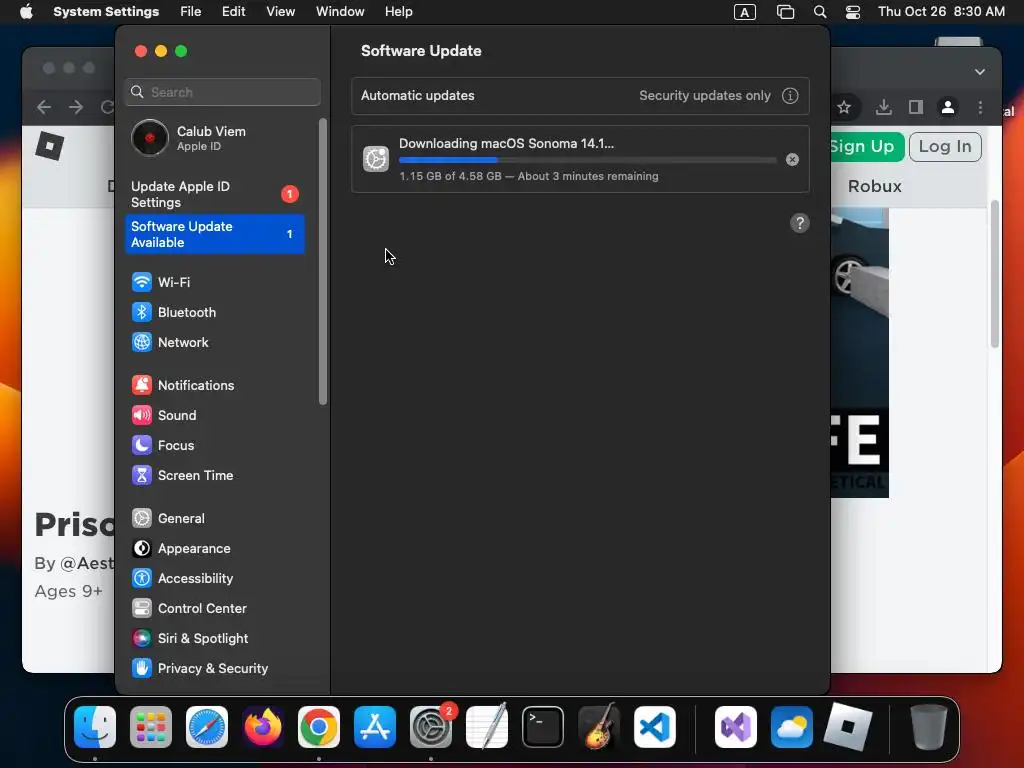This screenshot has height=768, width=1024.
Task: Click System Settings icon in the Dock
Action: (431, 727)
